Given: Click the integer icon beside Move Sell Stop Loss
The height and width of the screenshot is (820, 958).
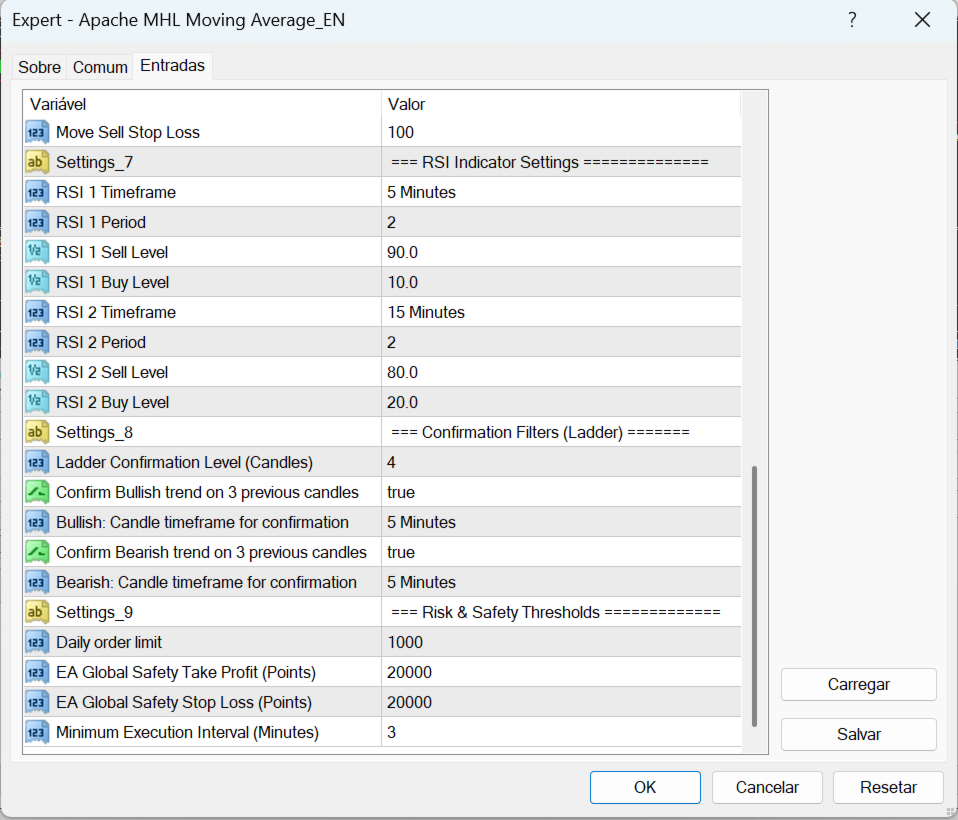Looking at the screenshot, I should [x=37, y=132].
